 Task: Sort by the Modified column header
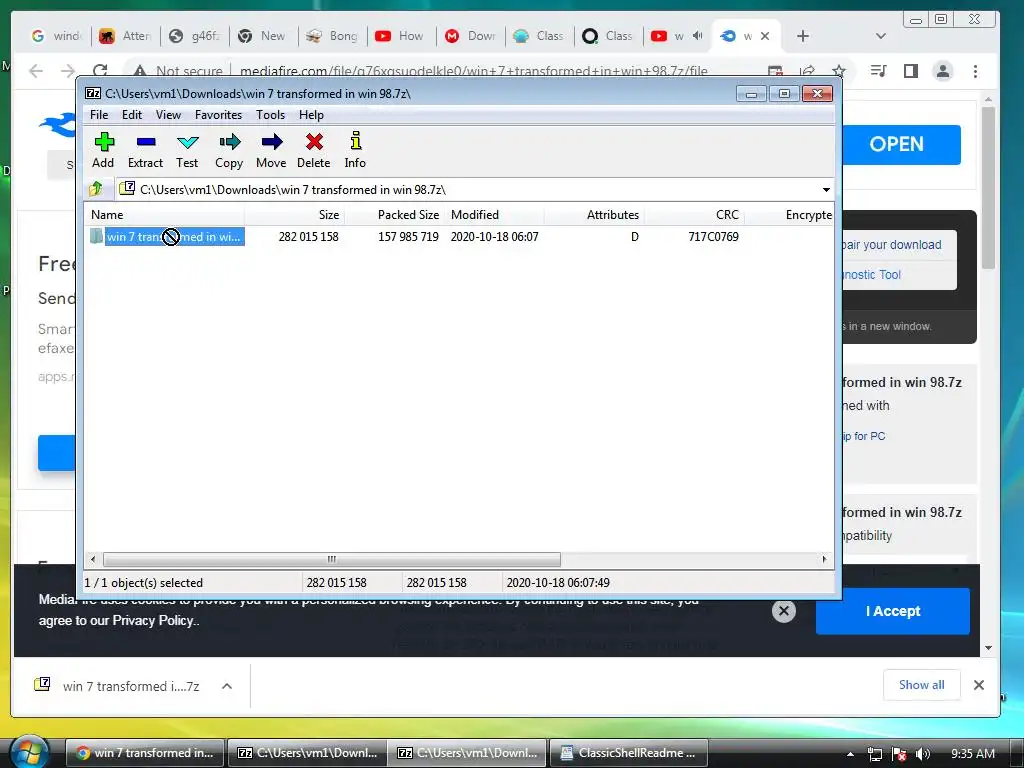[x=494, y=215]
